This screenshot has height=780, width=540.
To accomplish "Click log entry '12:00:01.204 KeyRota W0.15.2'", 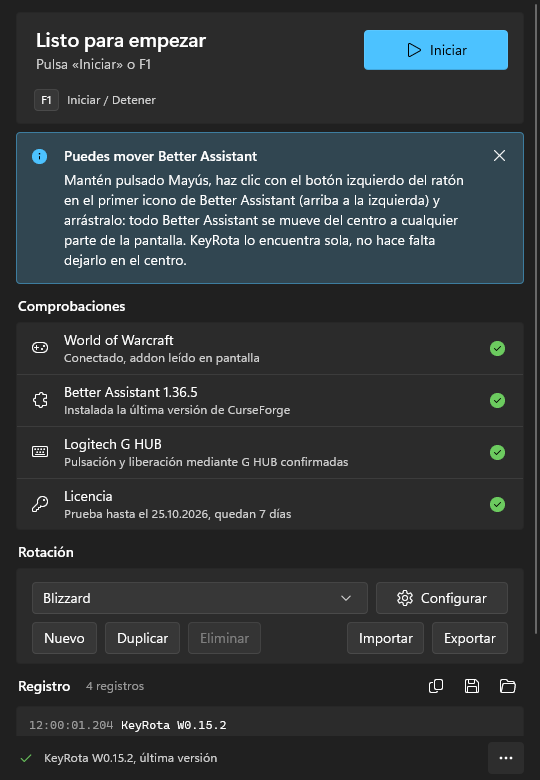I will pos(128,725).
